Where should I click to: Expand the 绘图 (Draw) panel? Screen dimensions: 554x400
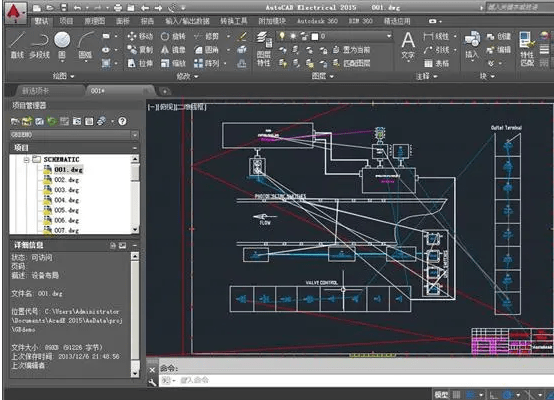[64, 76]
